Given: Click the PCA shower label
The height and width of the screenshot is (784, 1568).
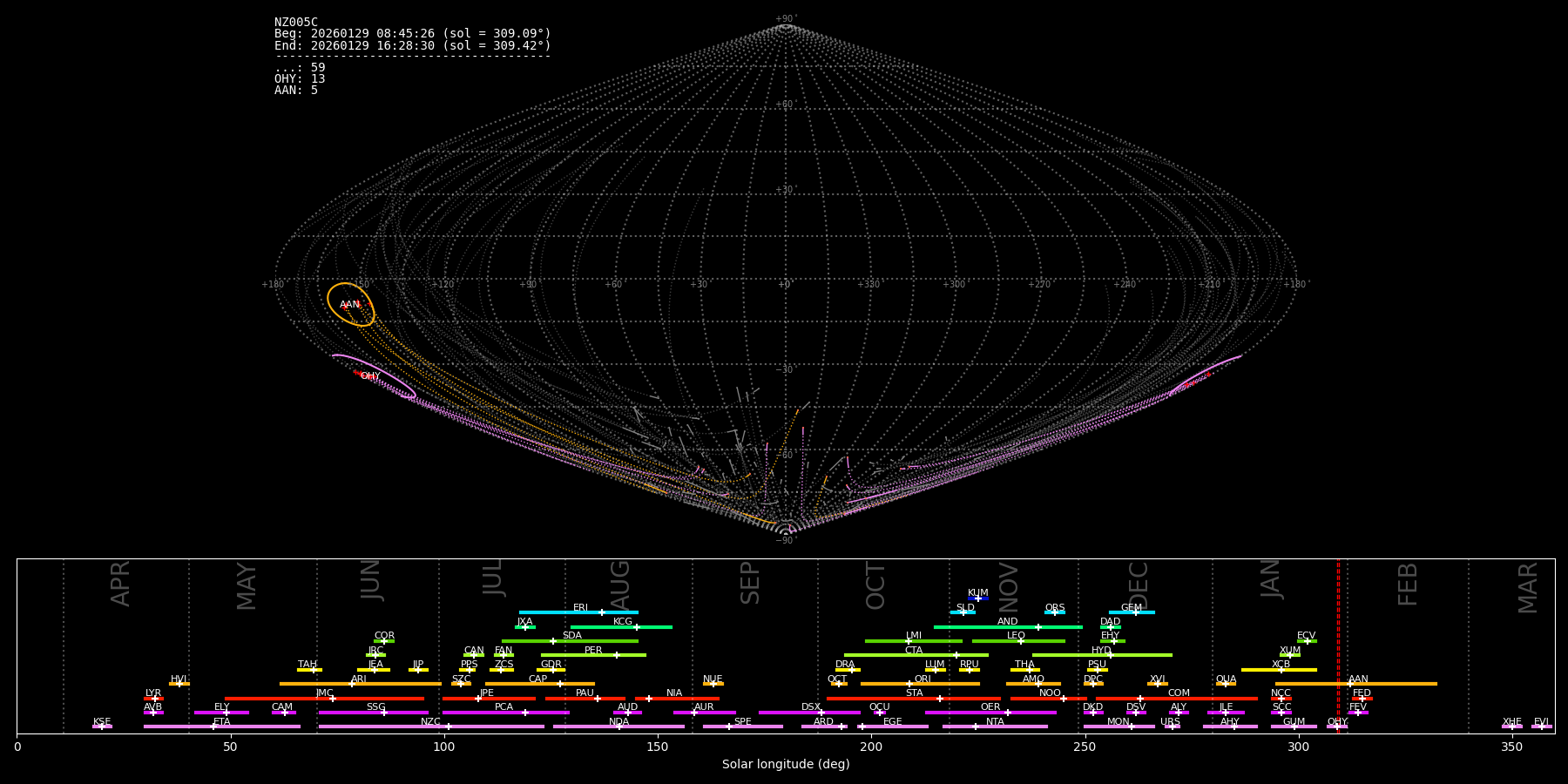Looking at the screenshot, I should pos(504,707).
